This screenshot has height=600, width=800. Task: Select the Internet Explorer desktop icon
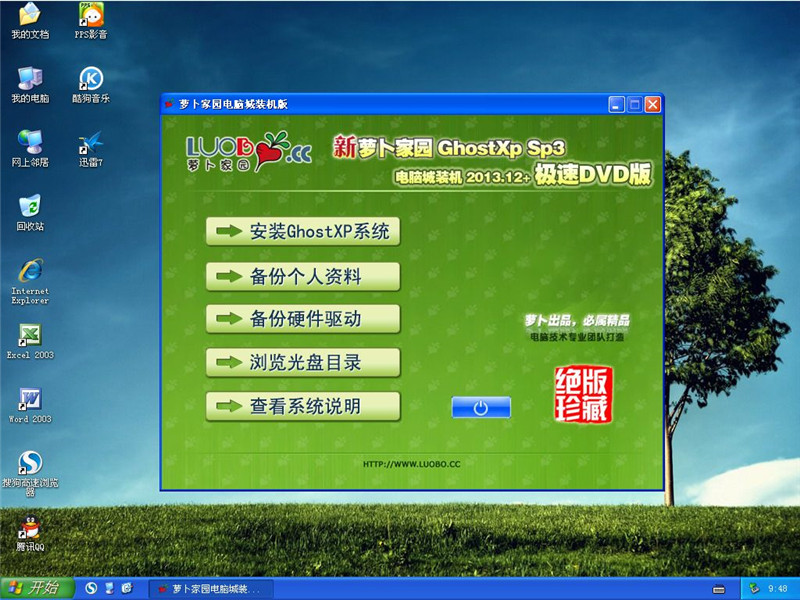[30, 281]
